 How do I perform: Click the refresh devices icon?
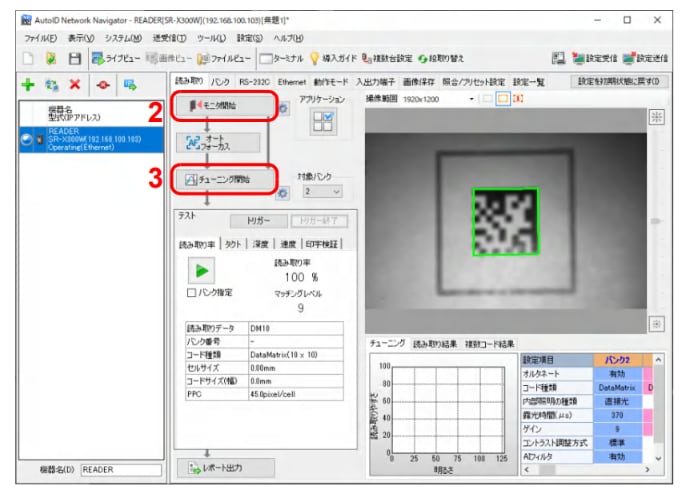(52, 84)
